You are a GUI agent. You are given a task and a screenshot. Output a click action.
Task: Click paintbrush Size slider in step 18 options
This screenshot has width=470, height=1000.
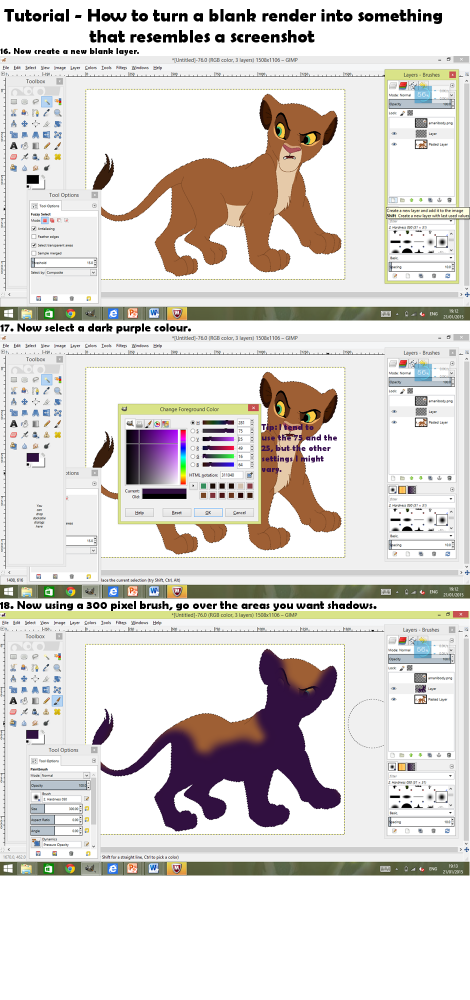click(56, 809)
